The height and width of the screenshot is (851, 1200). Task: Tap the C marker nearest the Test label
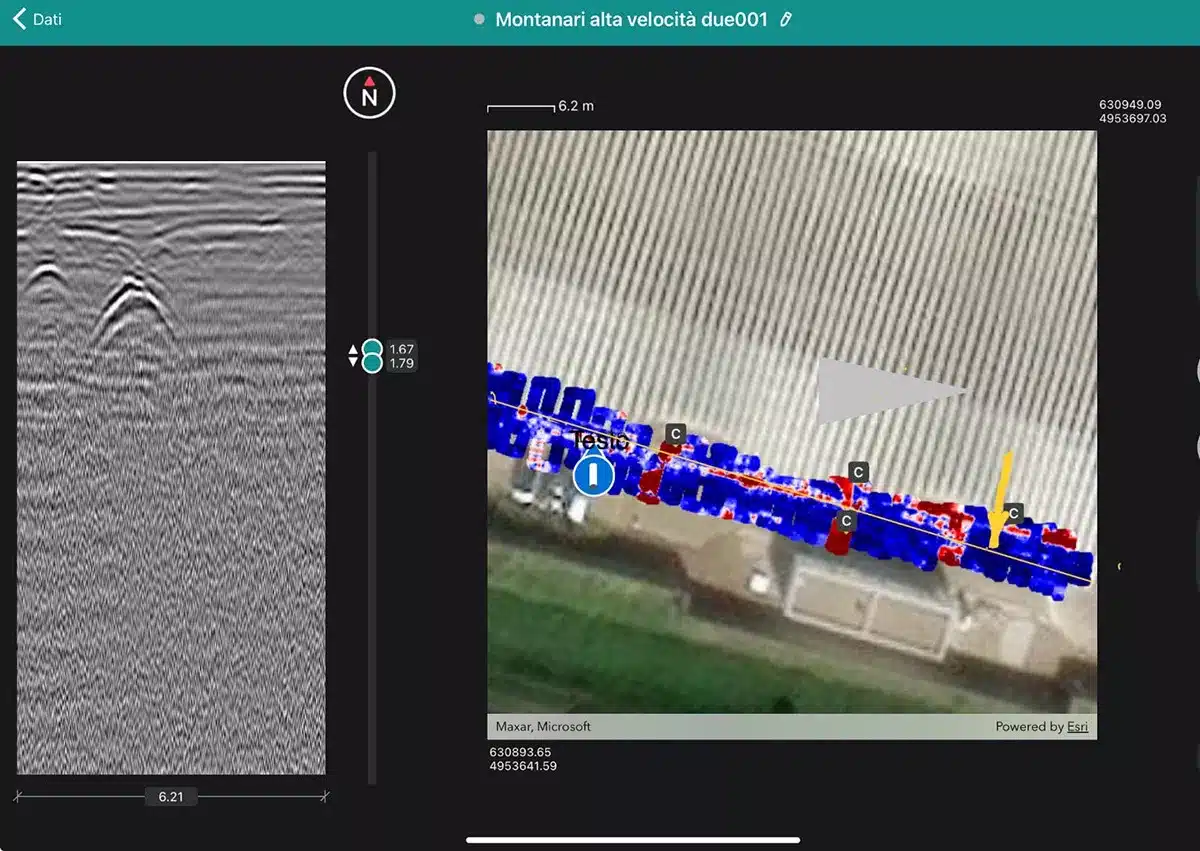[x=676, y=433]
